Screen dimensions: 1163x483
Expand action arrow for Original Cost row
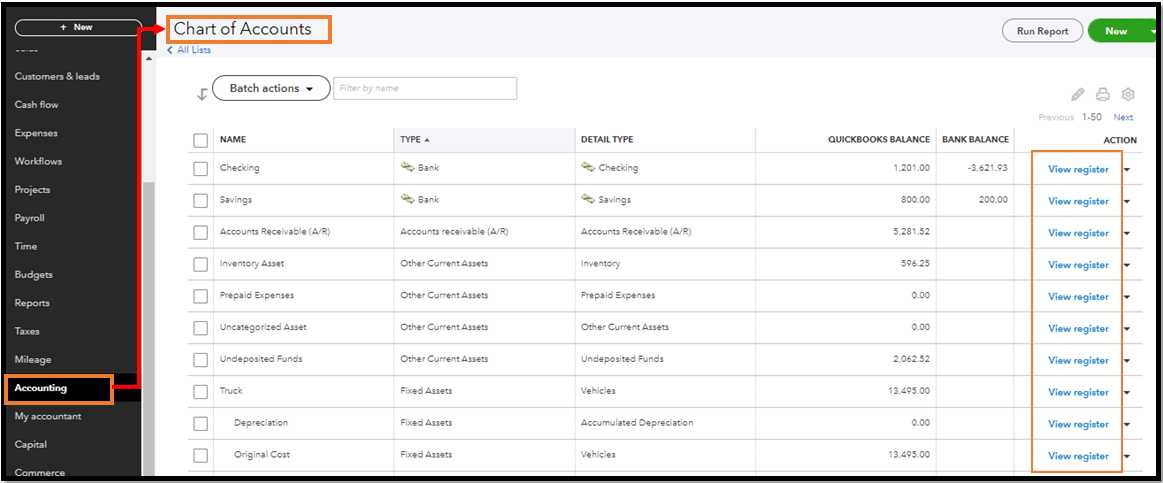click(1127, 457)
